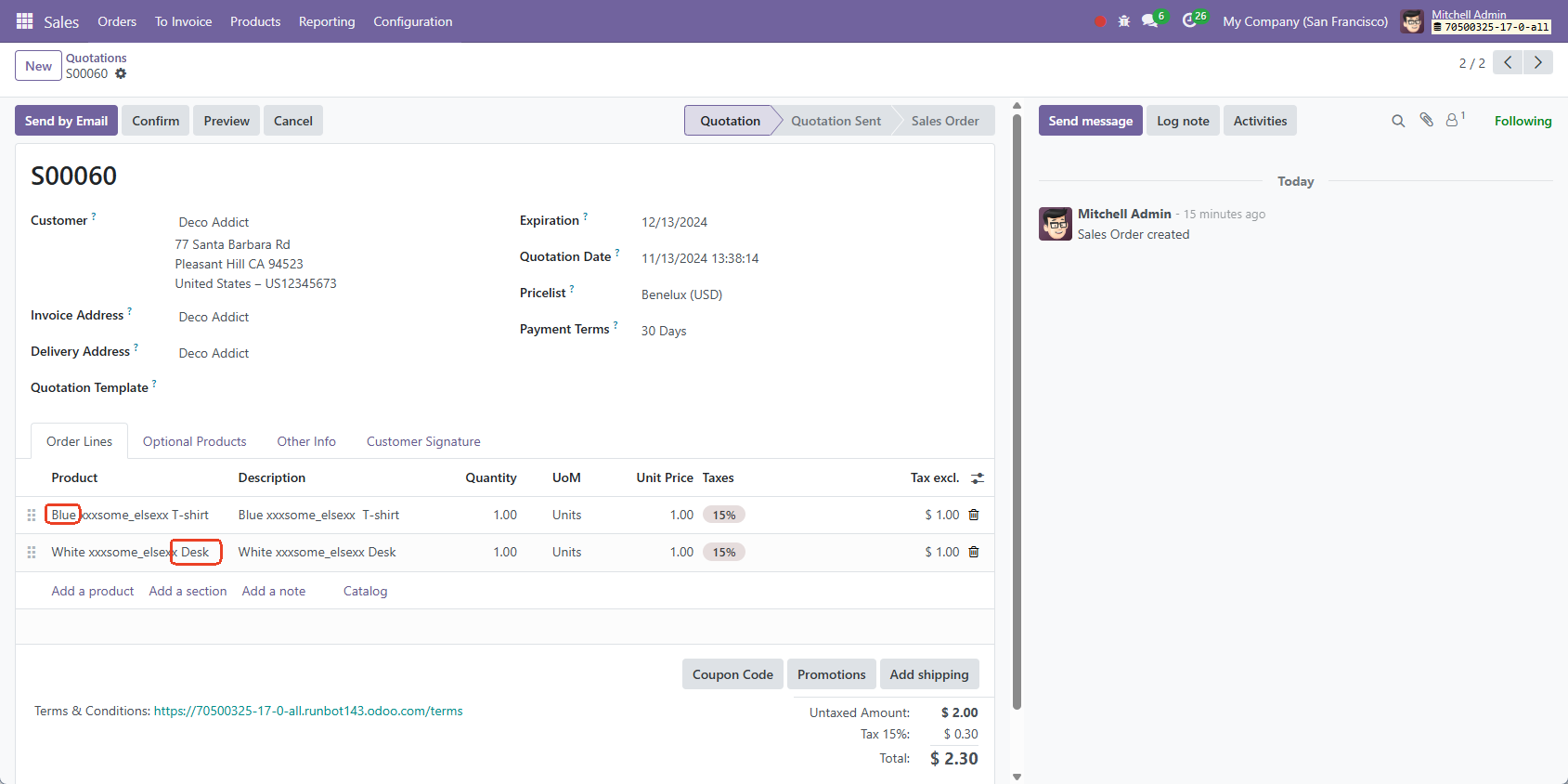Open the apps grid menu icon
Image resolution: width=1568 pixels, height=784 pixels.
24,20
